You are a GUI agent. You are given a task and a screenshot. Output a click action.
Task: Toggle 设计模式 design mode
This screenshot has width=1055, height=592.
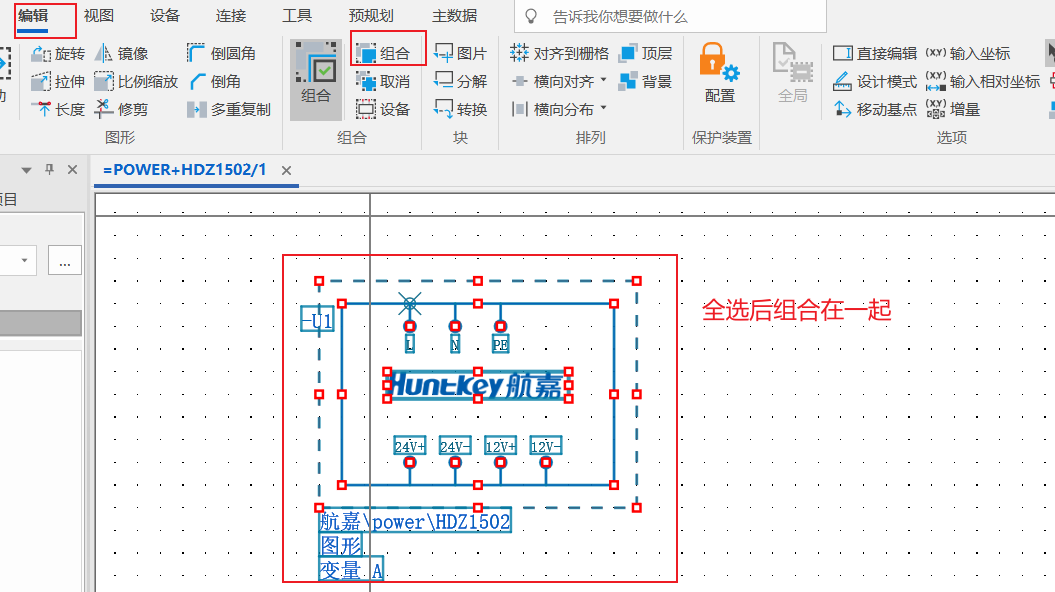875,82
